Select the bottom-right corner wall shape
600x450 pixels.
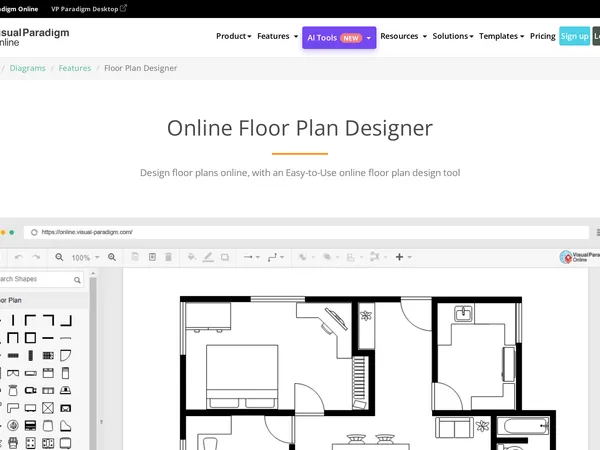(x=66, y=320)
